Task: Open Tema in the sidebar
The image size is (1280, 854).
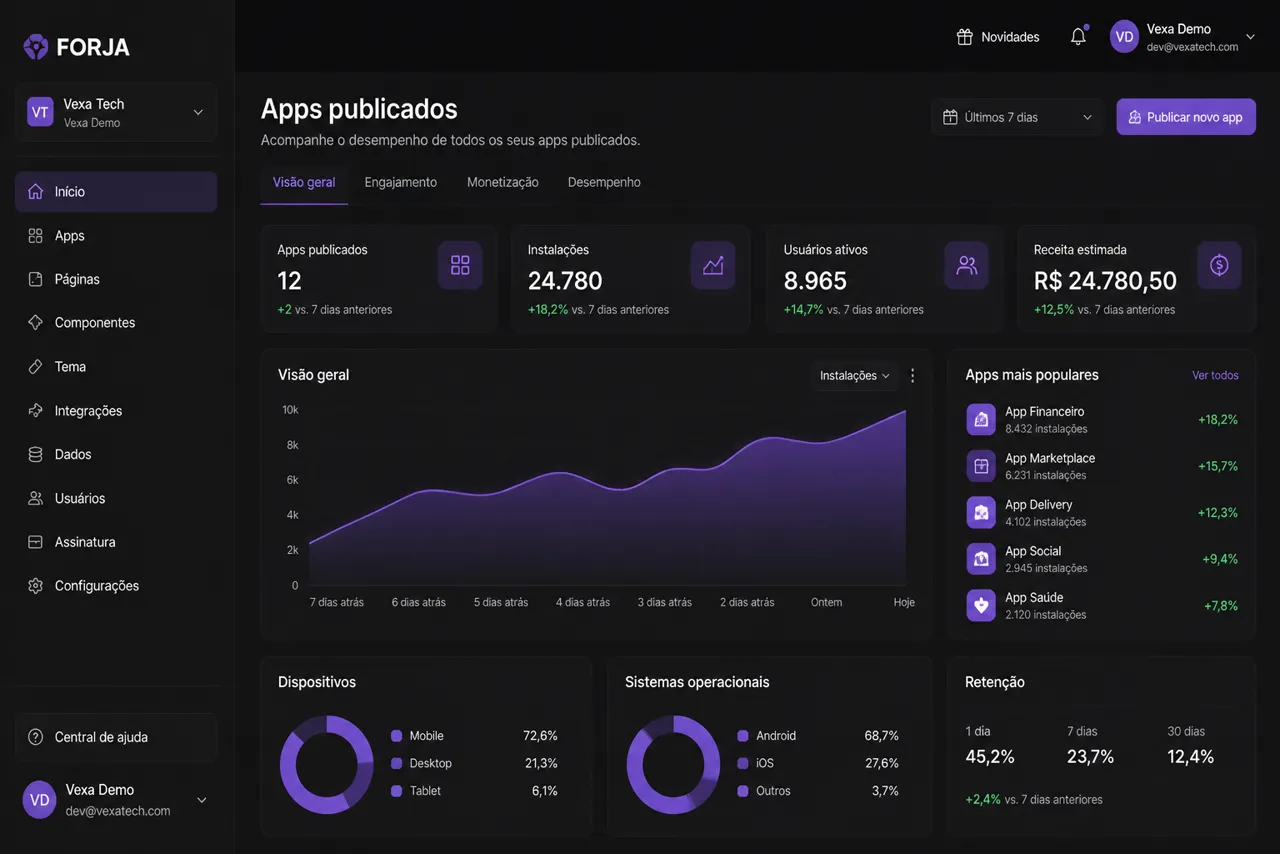Action: click(116, 367)
